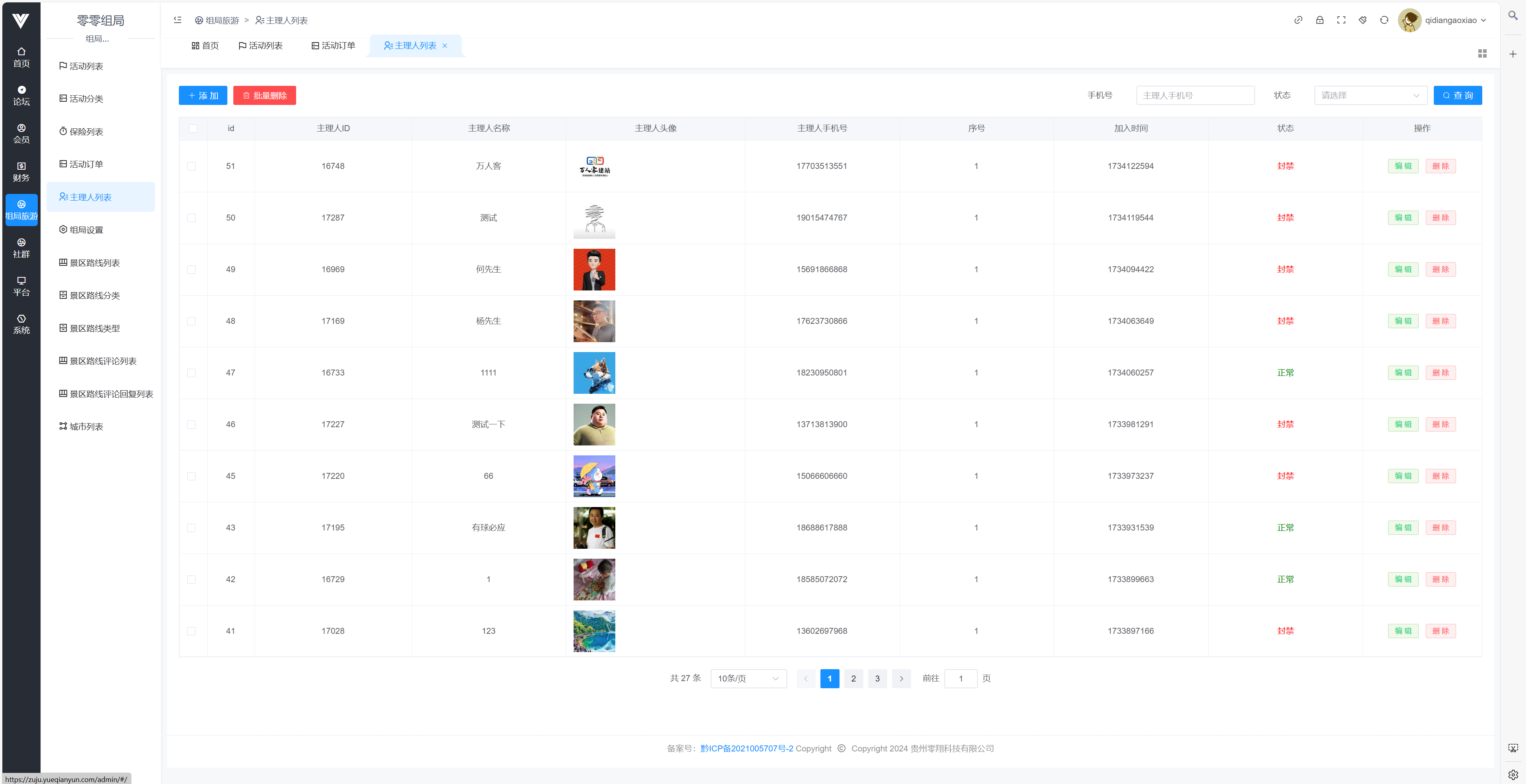Open the 系统 section in the left rail
Screen dimensions: 1526x784
[21, 324]
